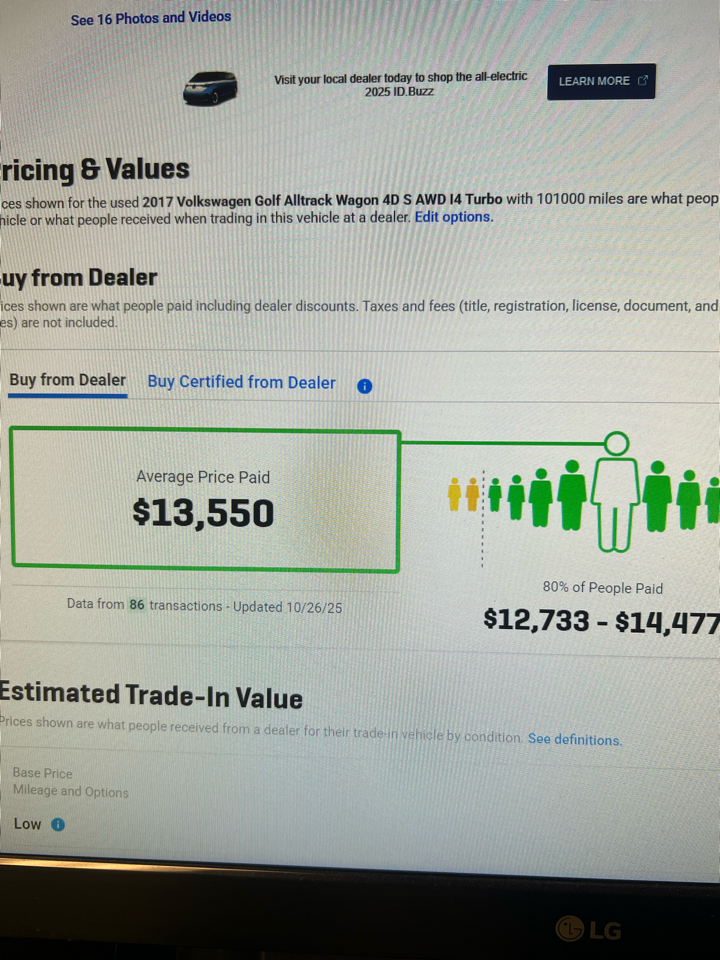This screenshot has height=960, width=720.
Task: Click the second yellow person icon
Action: (x=471, y=494)
